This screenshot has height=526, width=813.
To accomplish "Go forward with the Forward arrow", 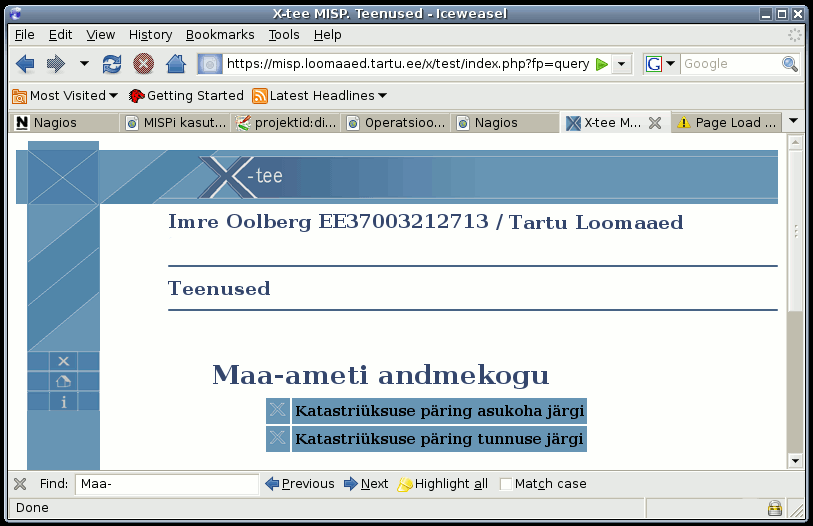I will pyautogui.click(x=56, y=64).
